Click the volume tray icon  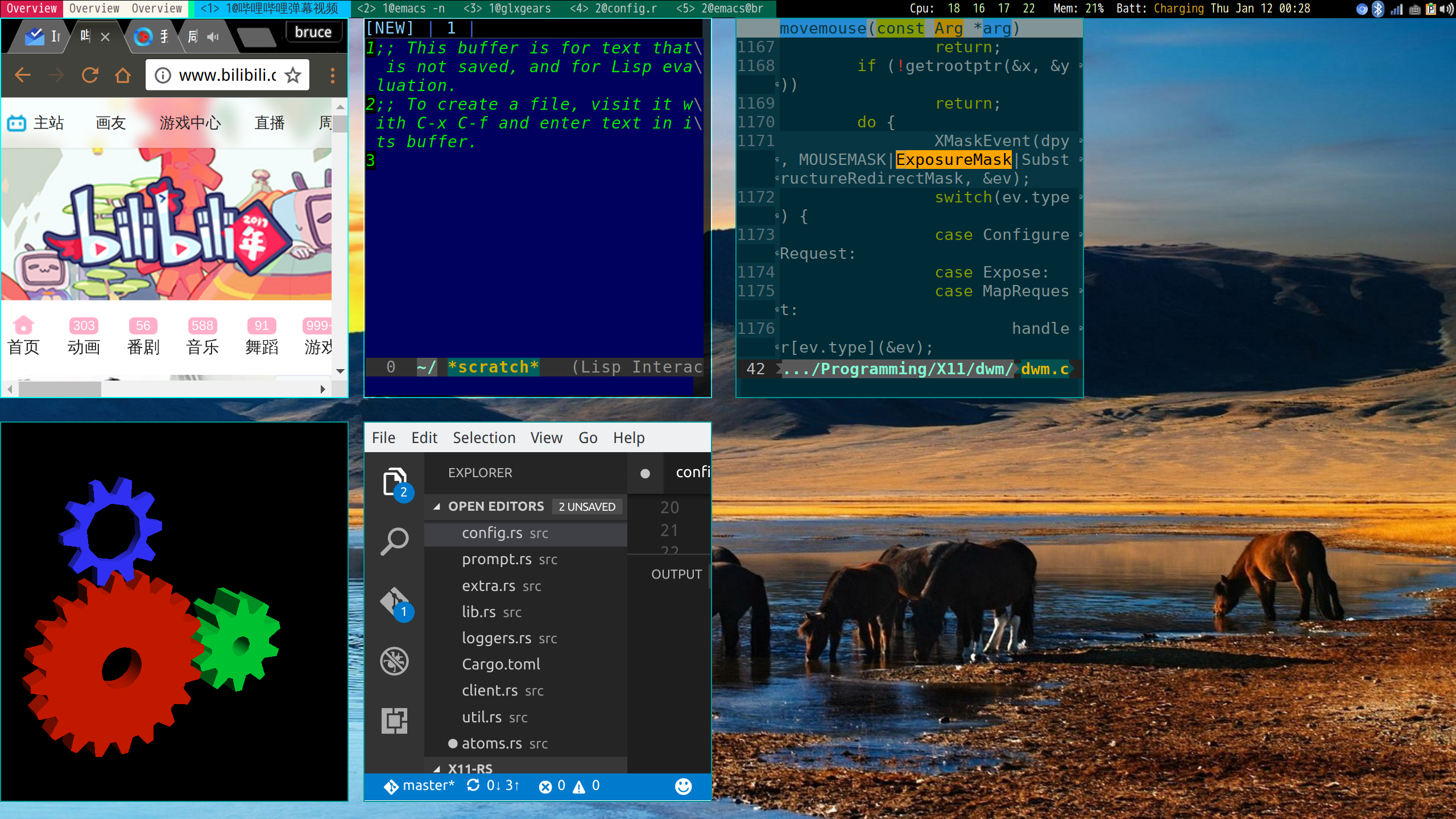[x=1447, y=9]
